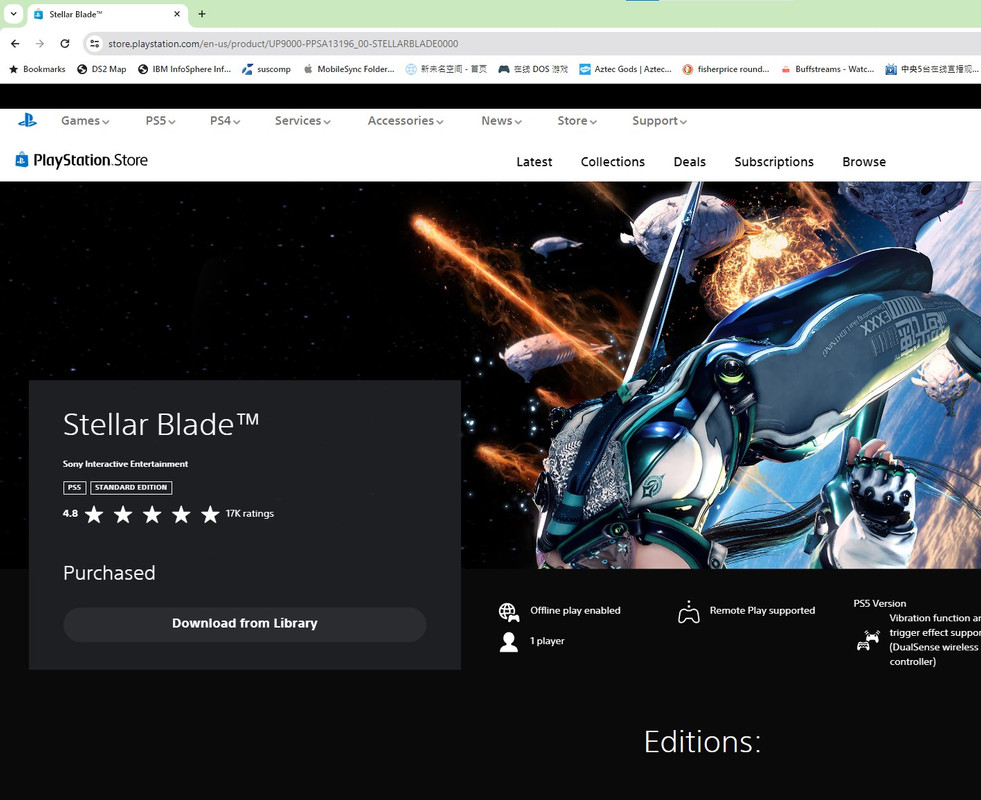Expand the Store menu
This screenshot has height=800, width=981.
[x=577, y=121]
